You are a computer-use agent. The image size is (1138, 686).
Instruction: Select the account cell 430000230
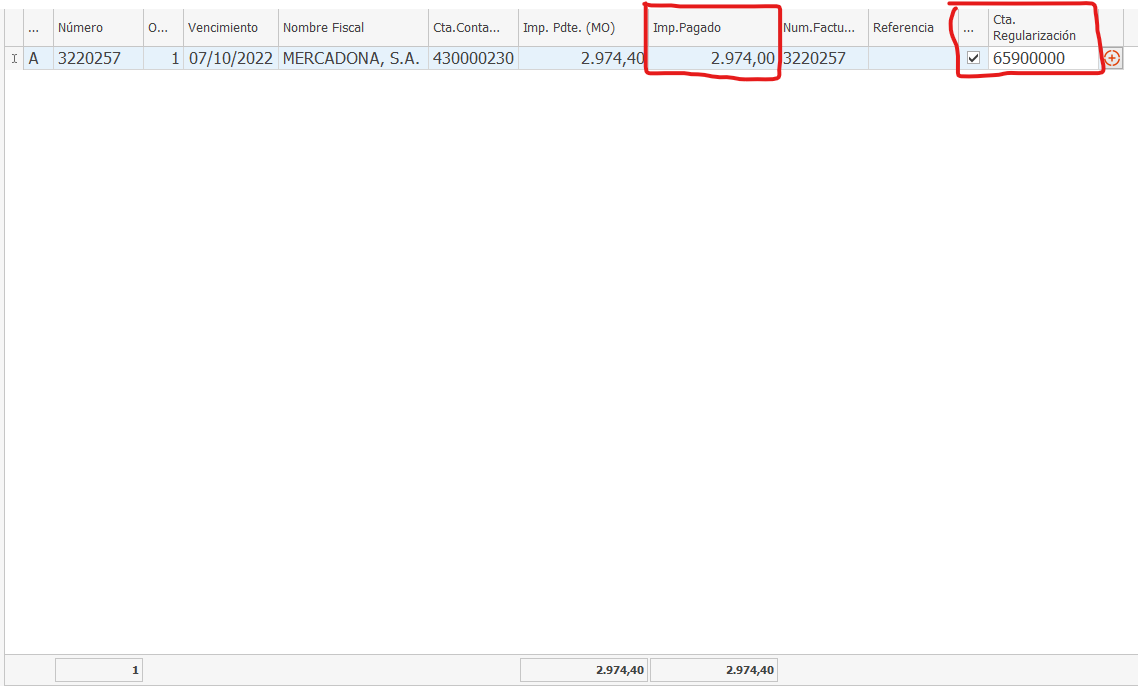(473, 58)
